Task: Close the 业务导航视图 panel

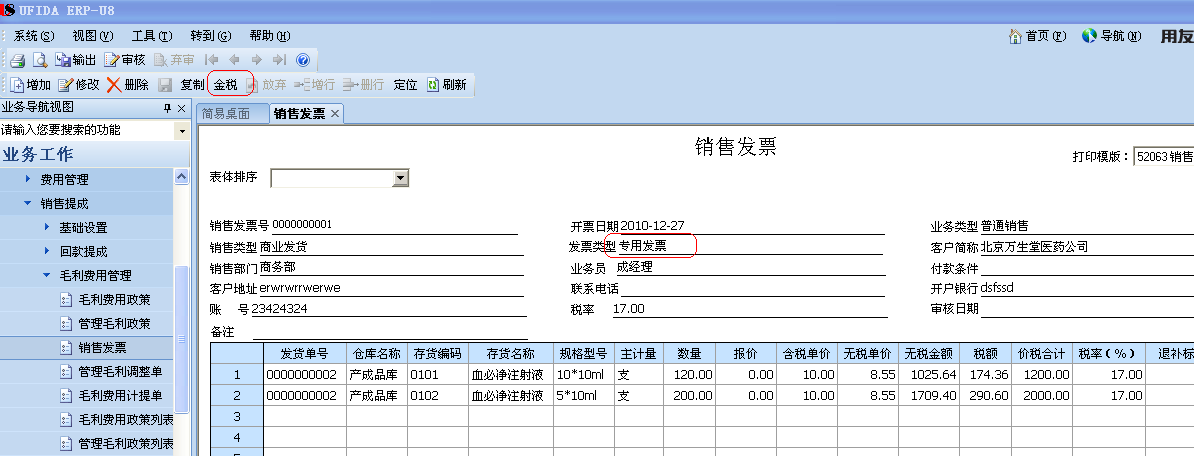Action: 181,109
